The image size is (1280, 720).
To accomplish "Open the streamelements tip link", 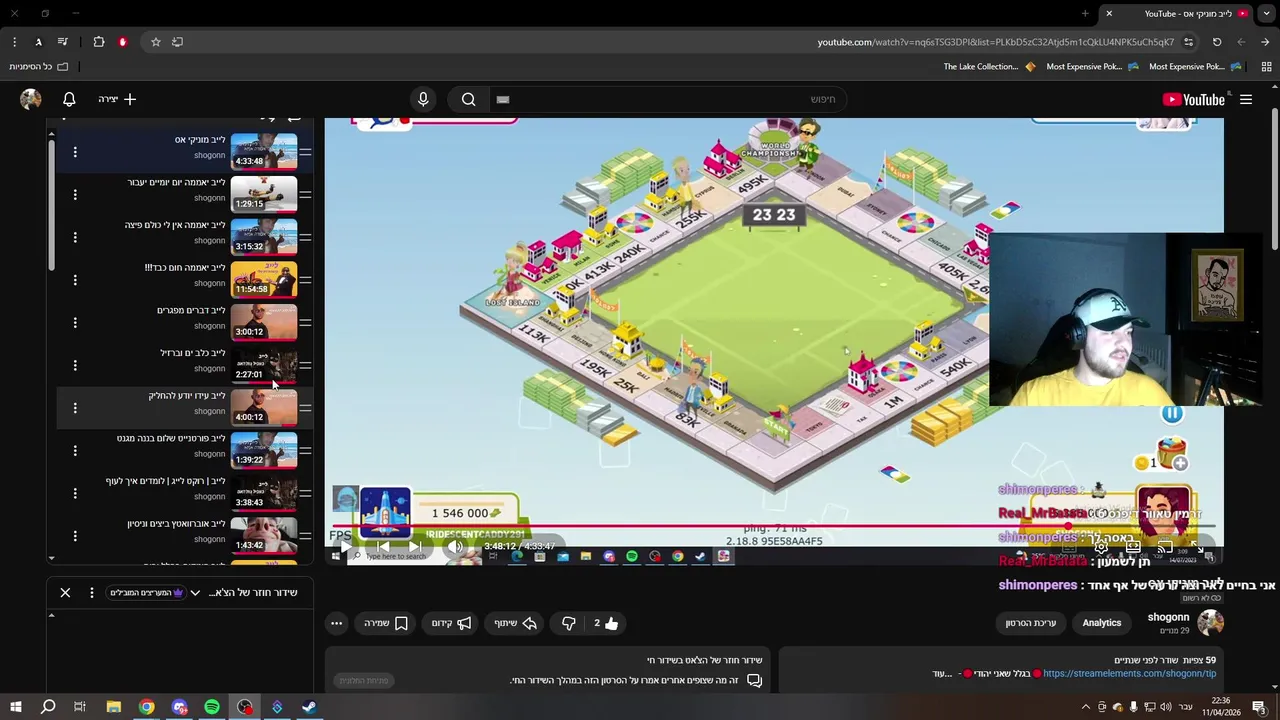I will coord(1129,674).
